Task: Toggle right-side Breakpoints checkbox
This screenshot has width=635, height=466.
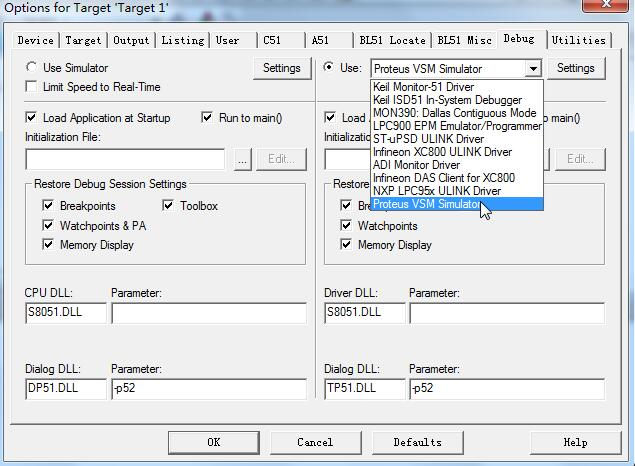Action: click(346, 206)
